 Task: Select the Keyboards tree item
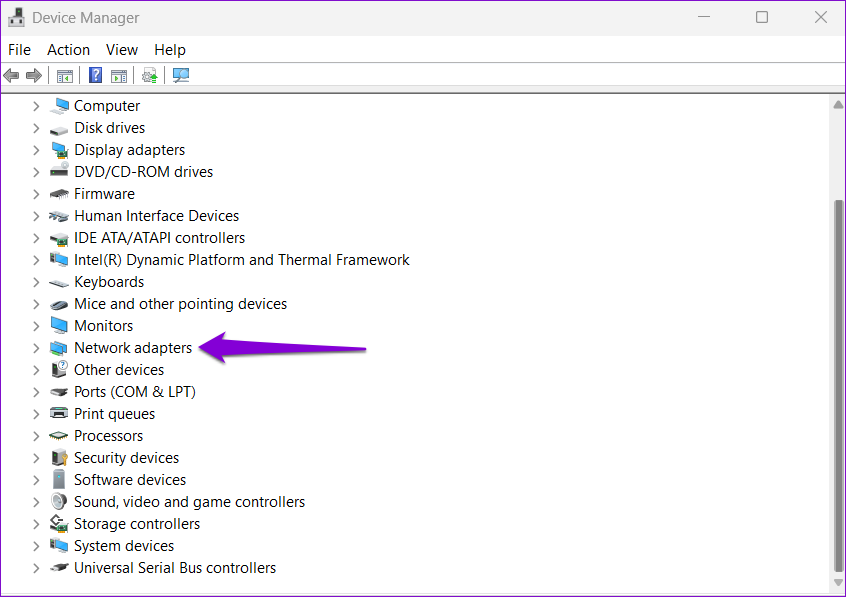click(x=109, y=282)
